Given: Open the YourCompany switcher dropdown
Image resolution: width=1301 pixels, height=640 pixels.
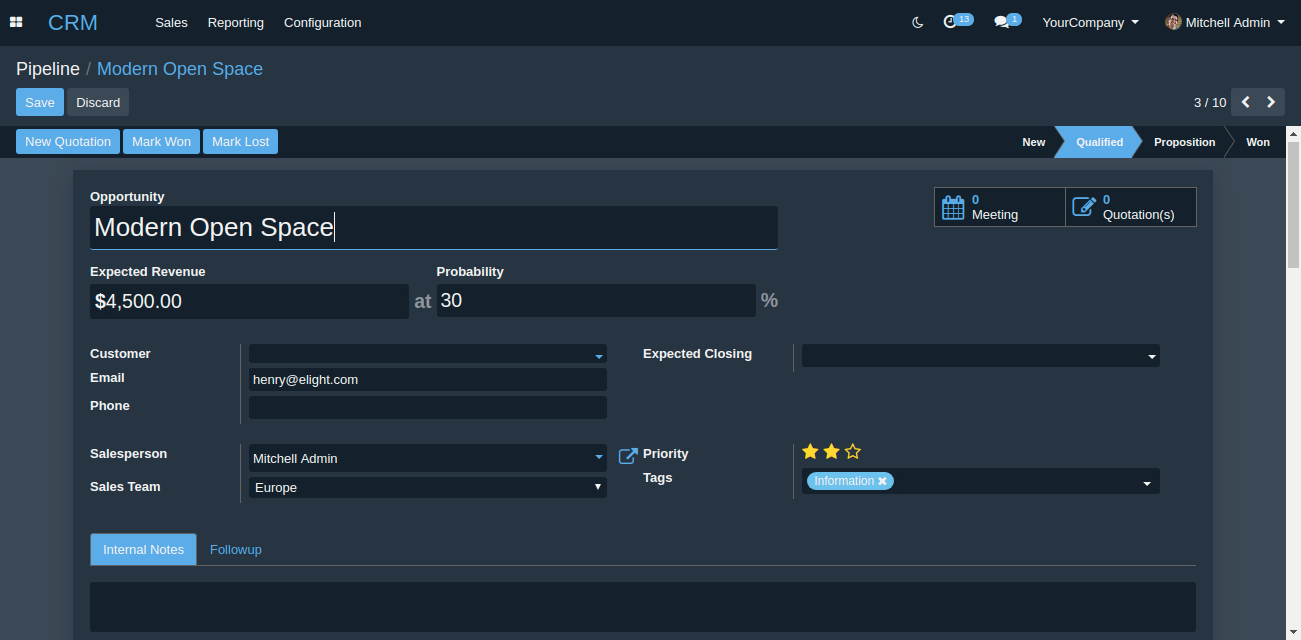Looking at the screenshot, I should click(x=1091, y=22).
